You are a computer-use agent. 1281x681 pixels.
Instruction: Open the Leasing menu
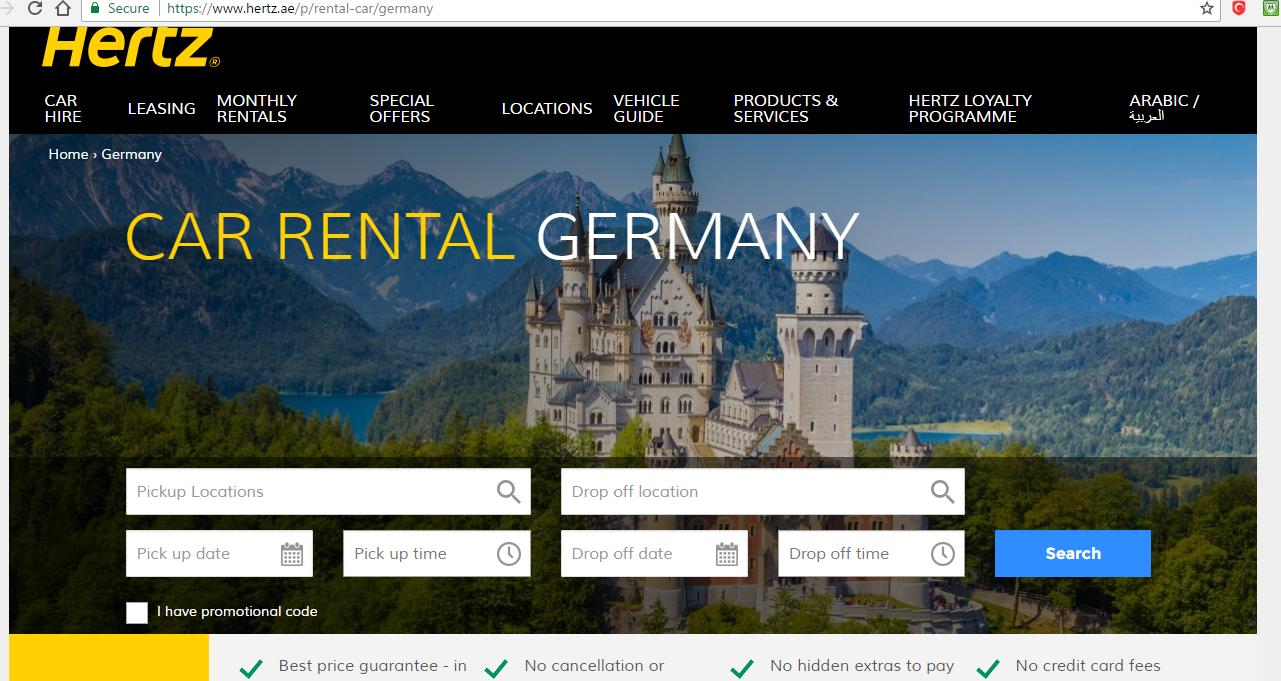pyautogui.click(x=161, y=108)
